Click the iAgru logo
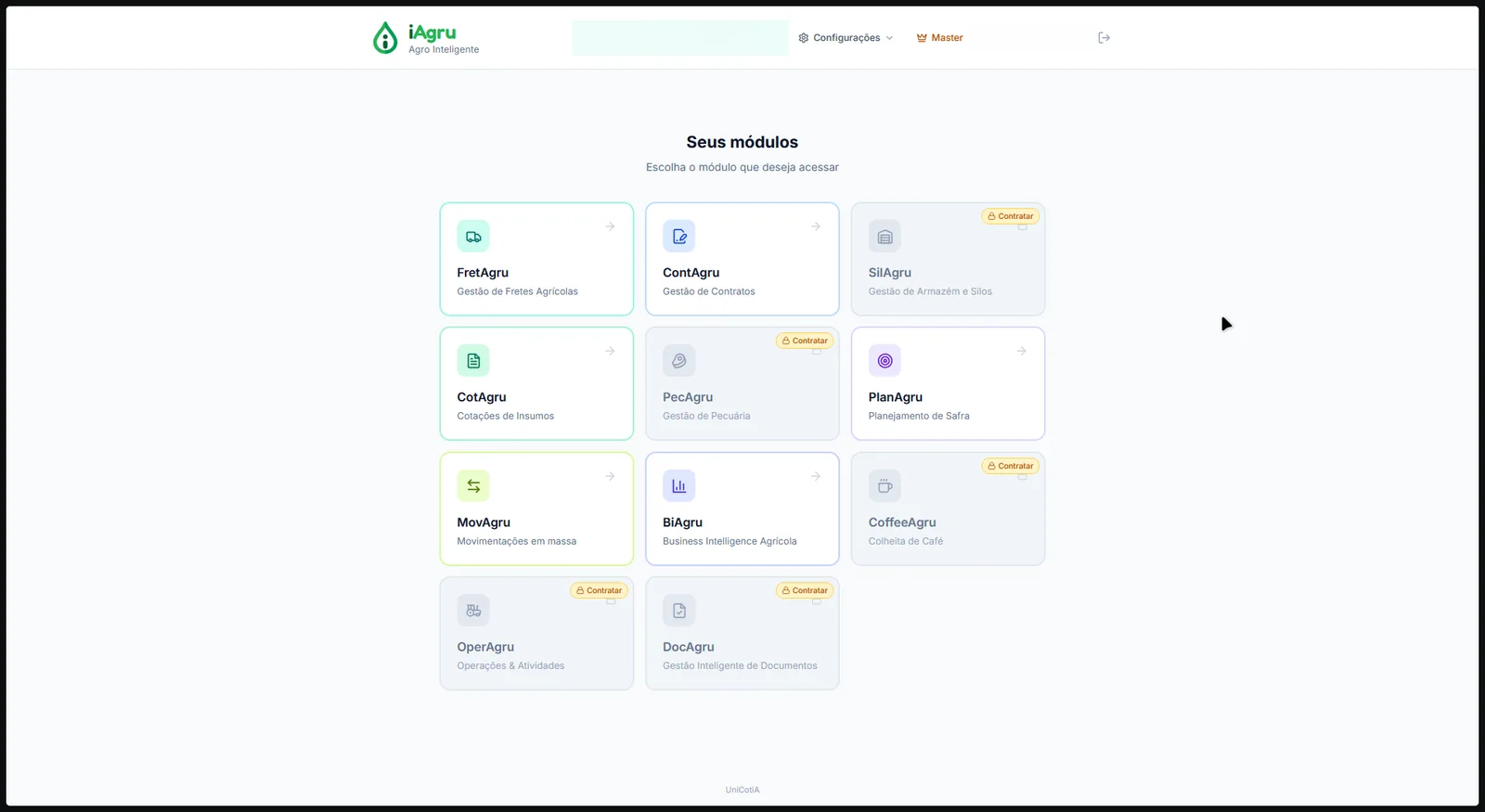Image resolution: width=1485 pixels, height=812 pixels. [425, 38]
